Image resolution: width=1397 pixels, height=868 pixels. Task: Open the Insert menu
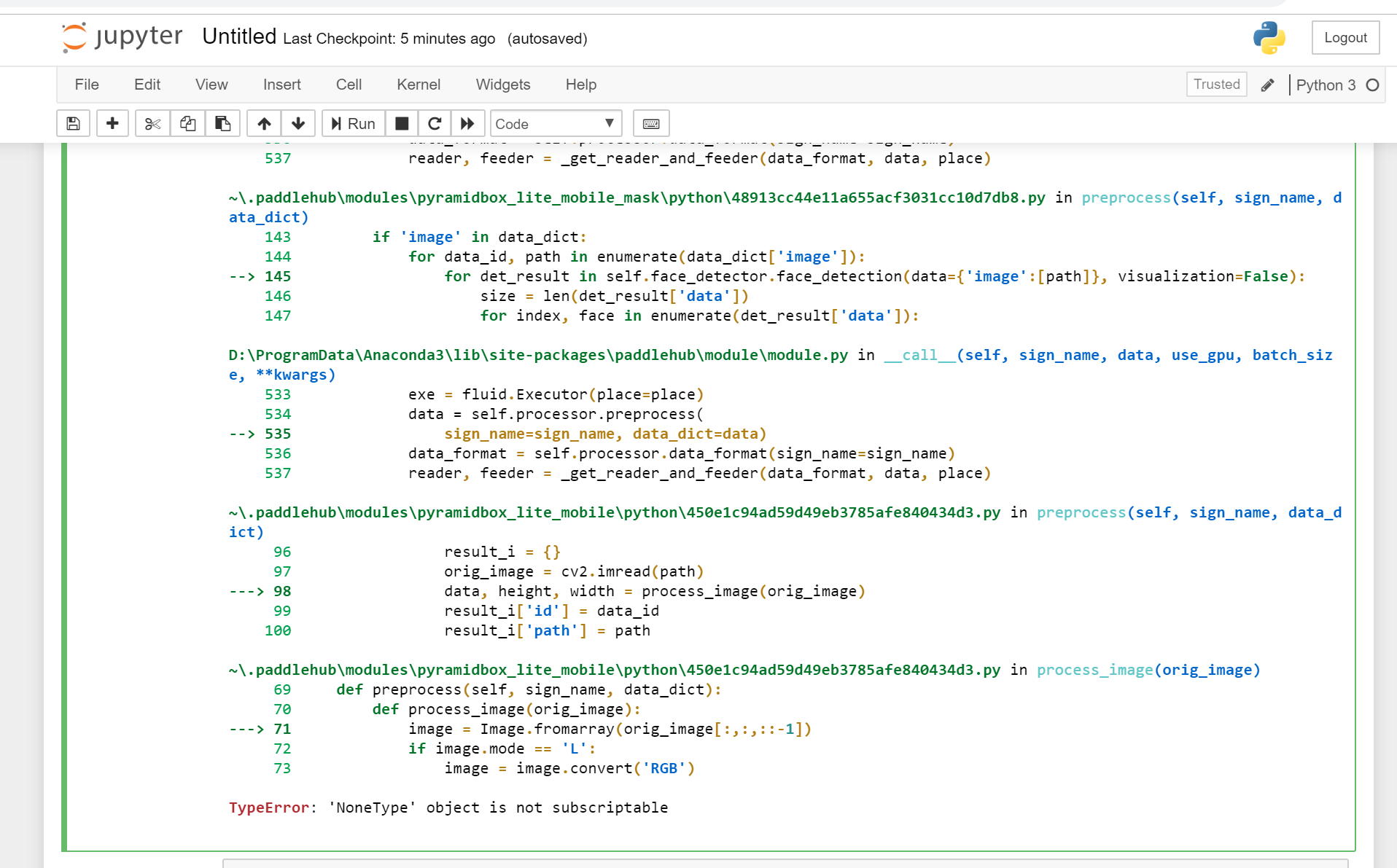282,85
